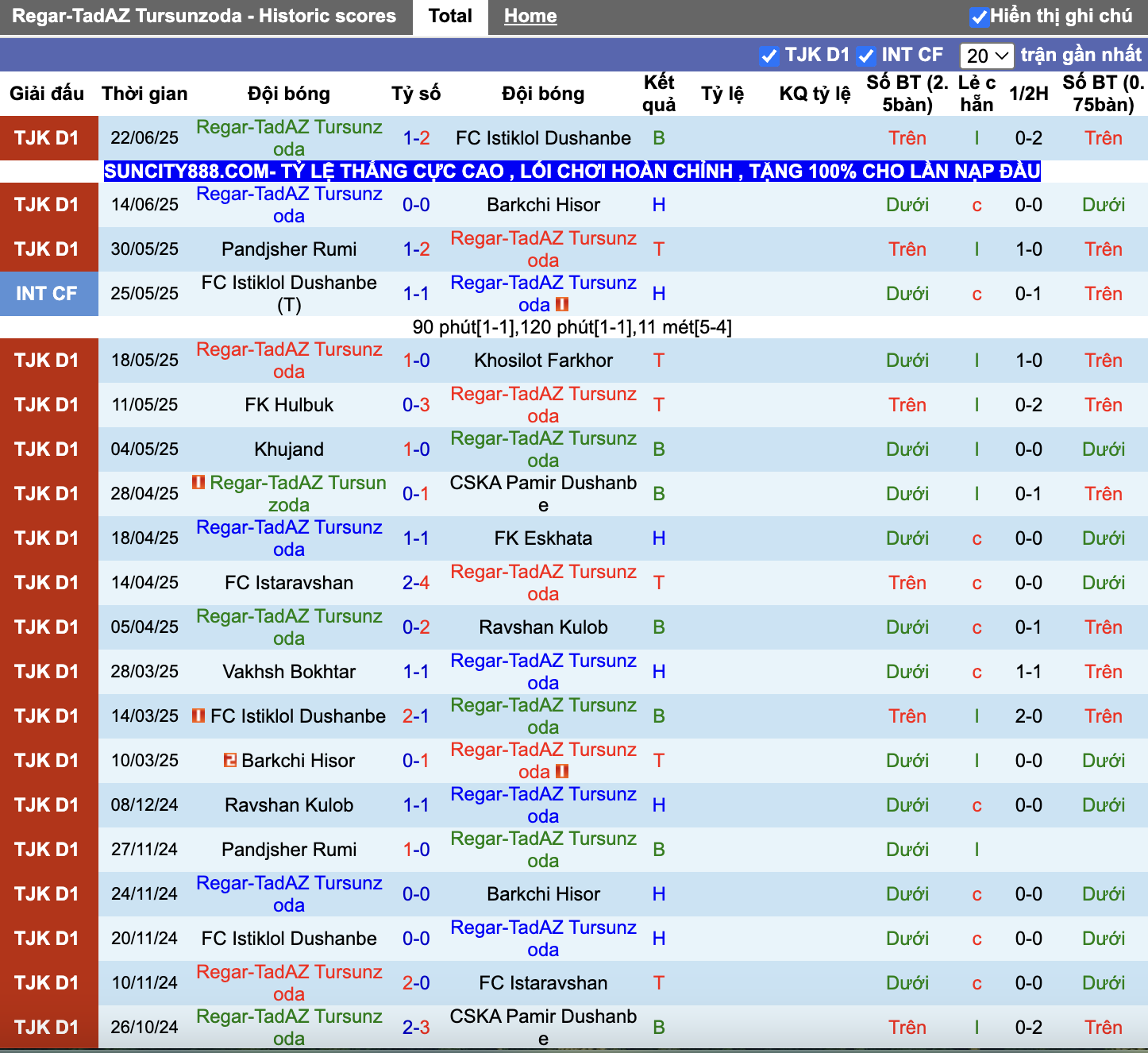Open Ravshan Kulob team in 05/04/25 row
Viewport: 1148px width, 1053px height.
(x=543, y=627)
